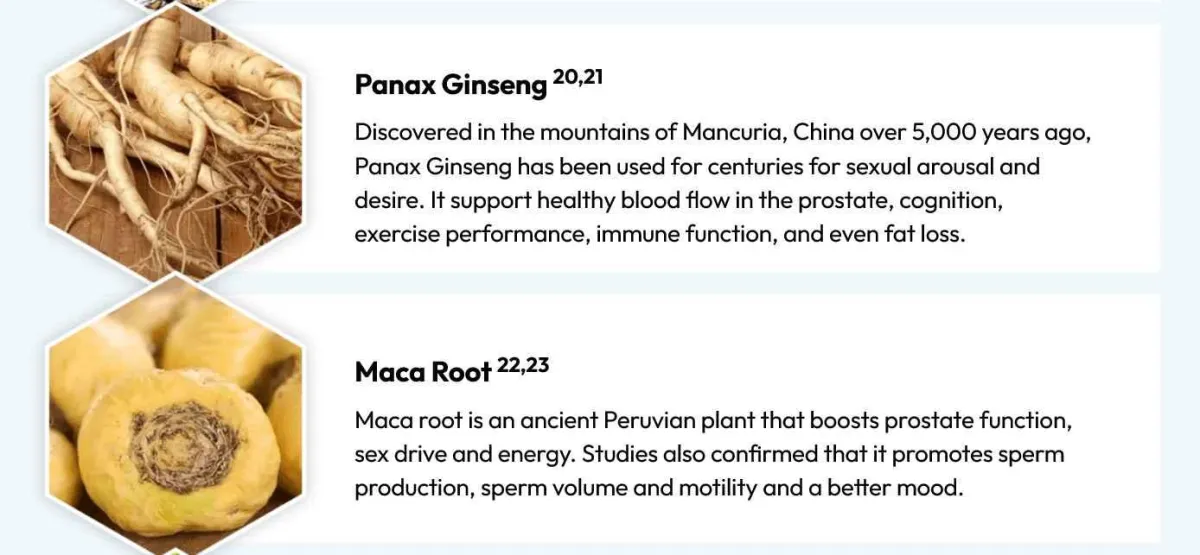Click the Panax Ginseng root photo
The width and height of the screenshot is (1200, 555).
tap(175, 145)
